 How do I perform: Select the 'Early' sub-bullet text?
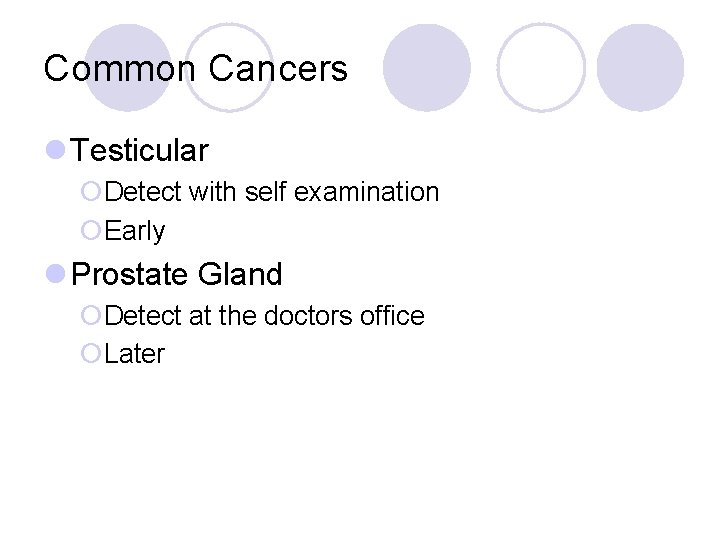click(x=134, y=231)
